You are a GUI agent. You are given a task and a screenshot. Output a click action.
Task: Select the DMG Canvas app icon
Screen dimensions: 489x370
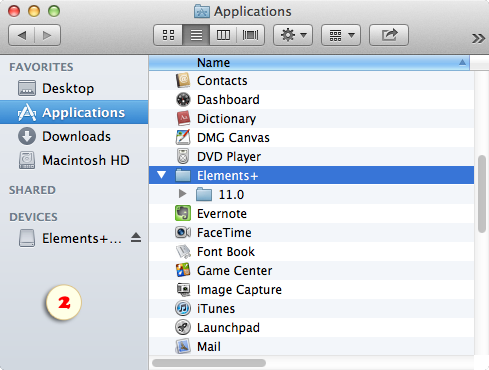(183, 137)
